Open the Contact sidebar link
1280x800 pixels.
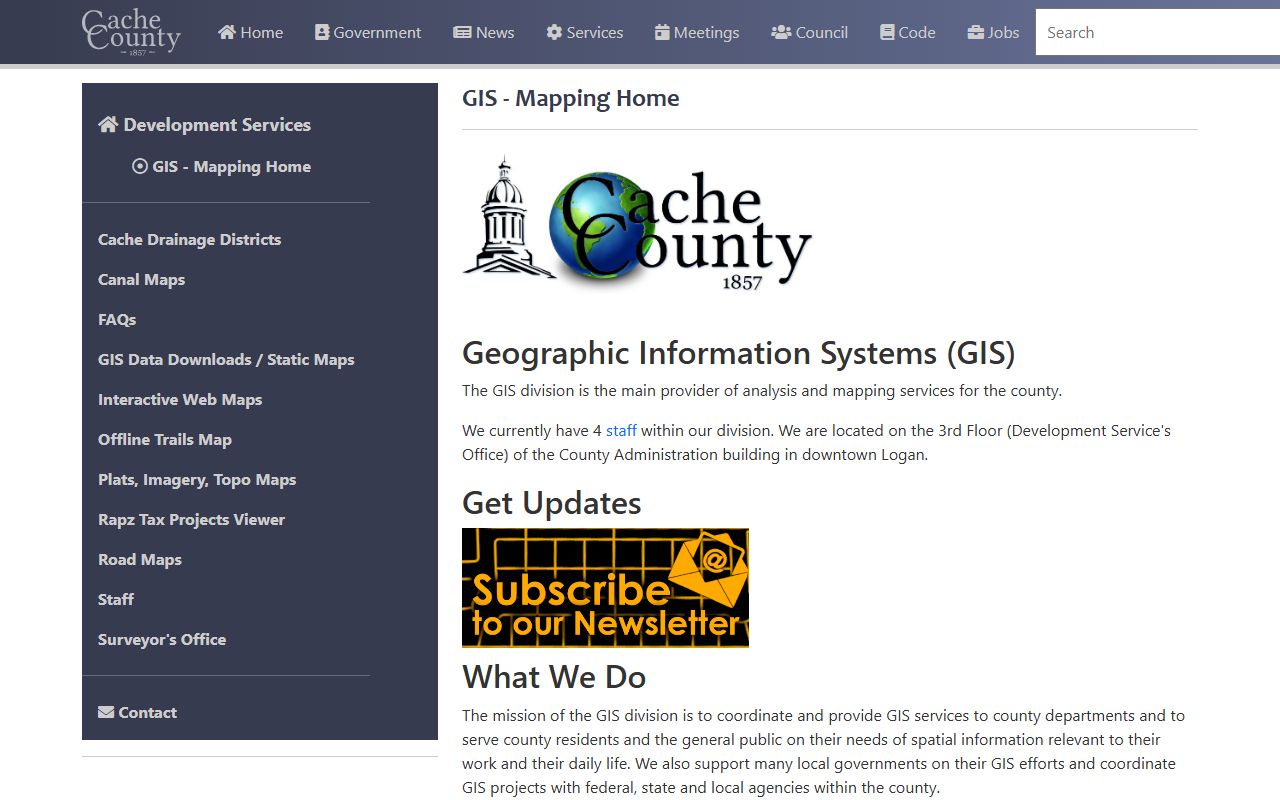(x=137, y=712)
